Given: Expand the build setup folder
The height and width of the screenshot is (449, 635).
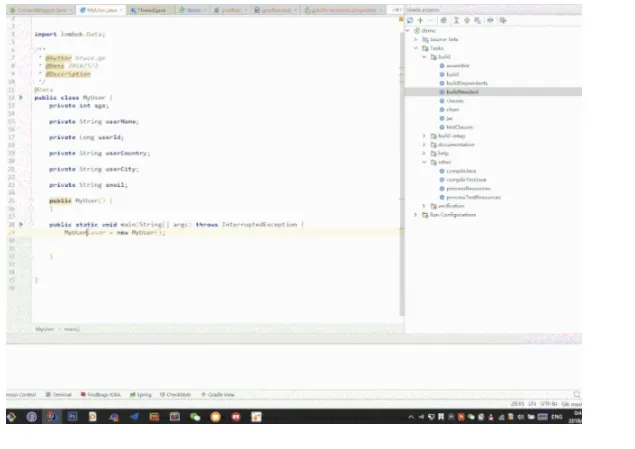Looking at the screenshot, I should tap(424, 136).
